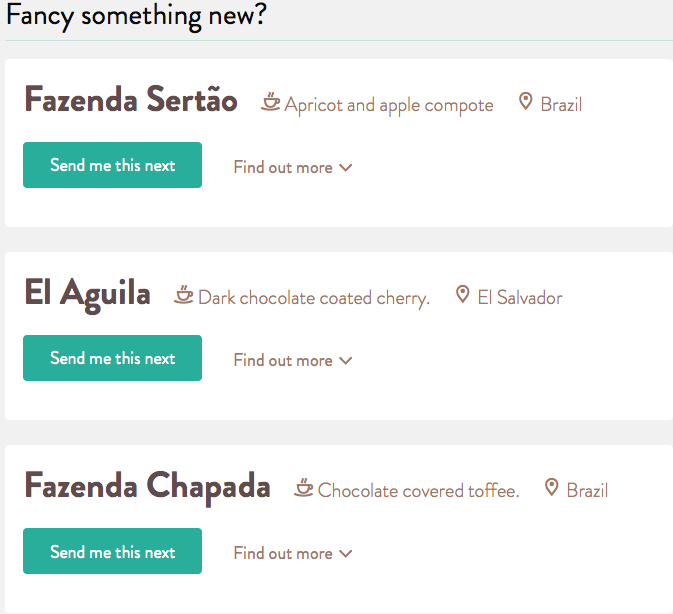This screenshot has height=614, width=673.
Task: Click the Apricot and apple compote tasting note
Action: 389,105
